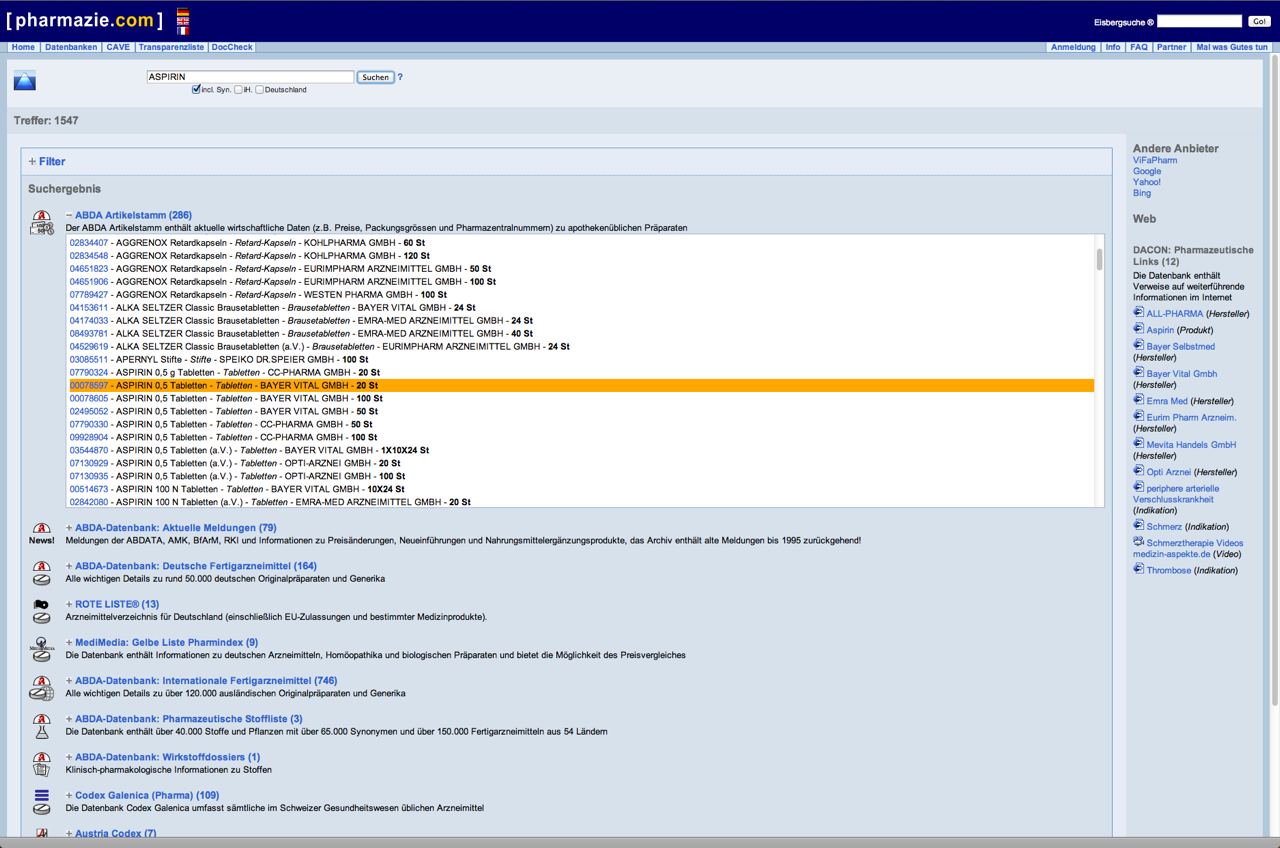Image resolution: width=1280 pixels, height=848 pixels.
Task: Open the FAQ menu item
Action: 1138,47
